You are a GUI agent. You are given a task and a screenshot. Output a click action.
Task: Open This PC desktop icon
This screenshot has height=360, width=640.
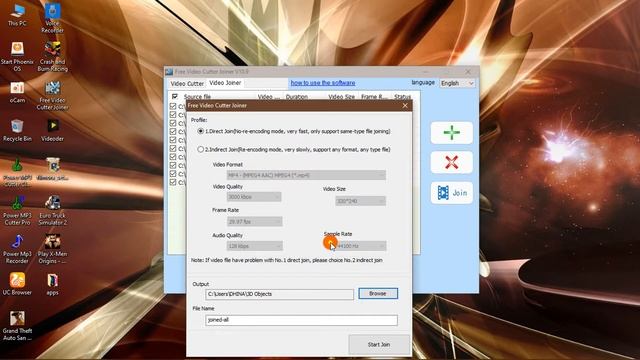click(x=17, y=15)
